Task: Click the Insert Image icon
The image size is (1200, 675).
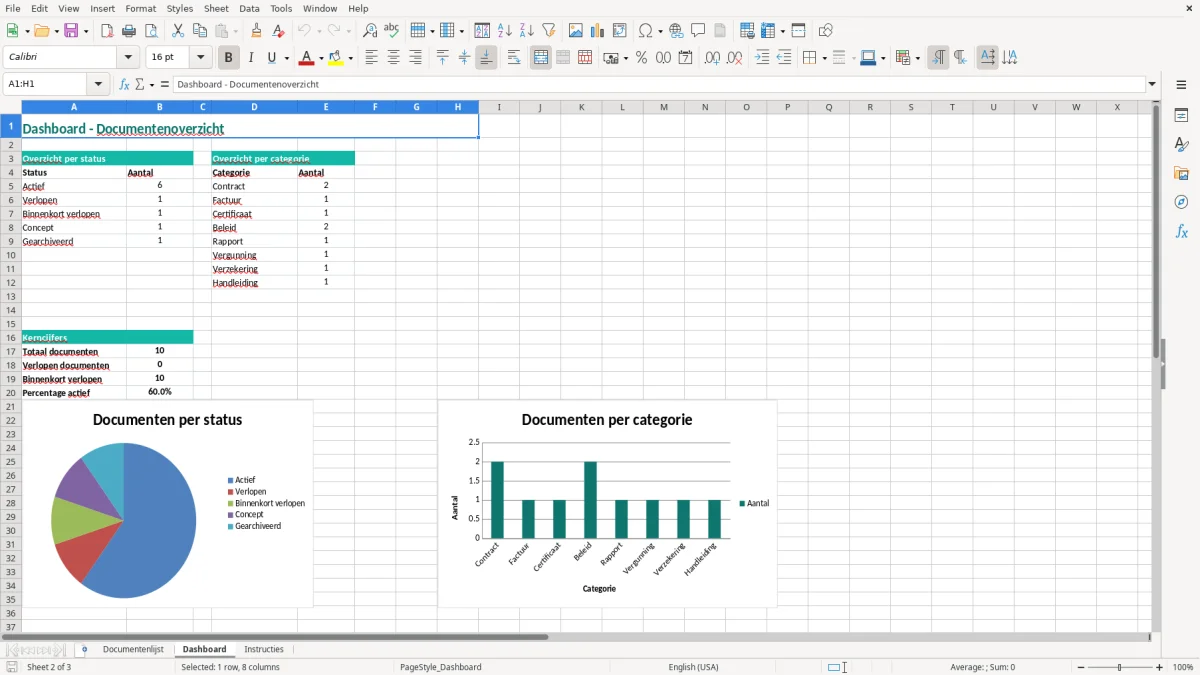Action: (x=576, y=31)
